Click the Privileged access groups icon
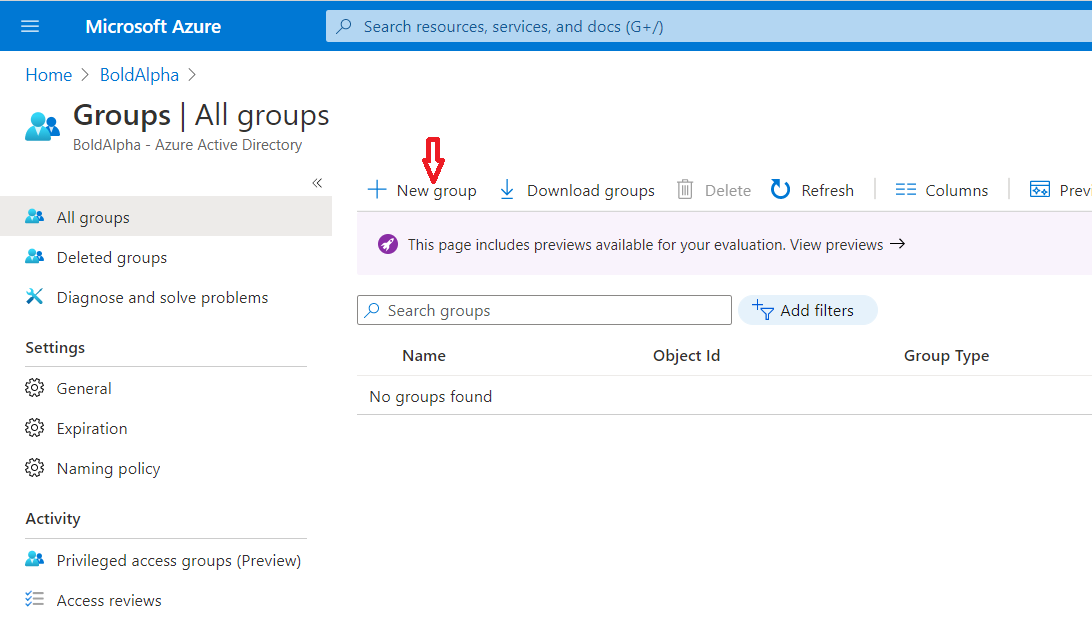Image resolution: width=1092 pixels, height=627 pixels. [34, 559]
